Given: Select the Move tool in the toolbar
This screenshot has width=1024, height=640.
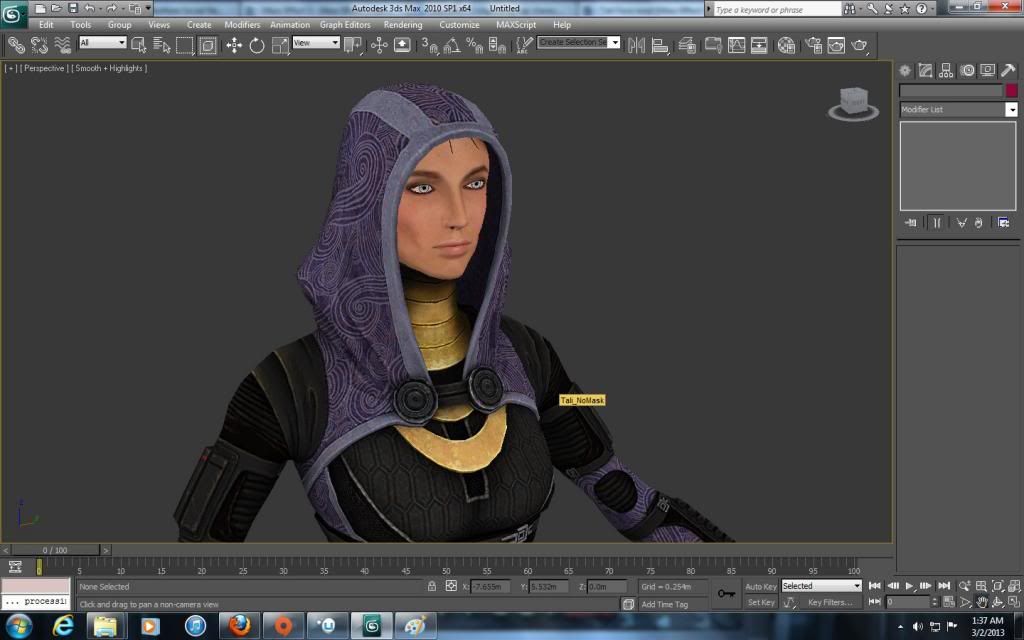Looking at the screenshot, I should pyautogui.click(x=234, y=45).
